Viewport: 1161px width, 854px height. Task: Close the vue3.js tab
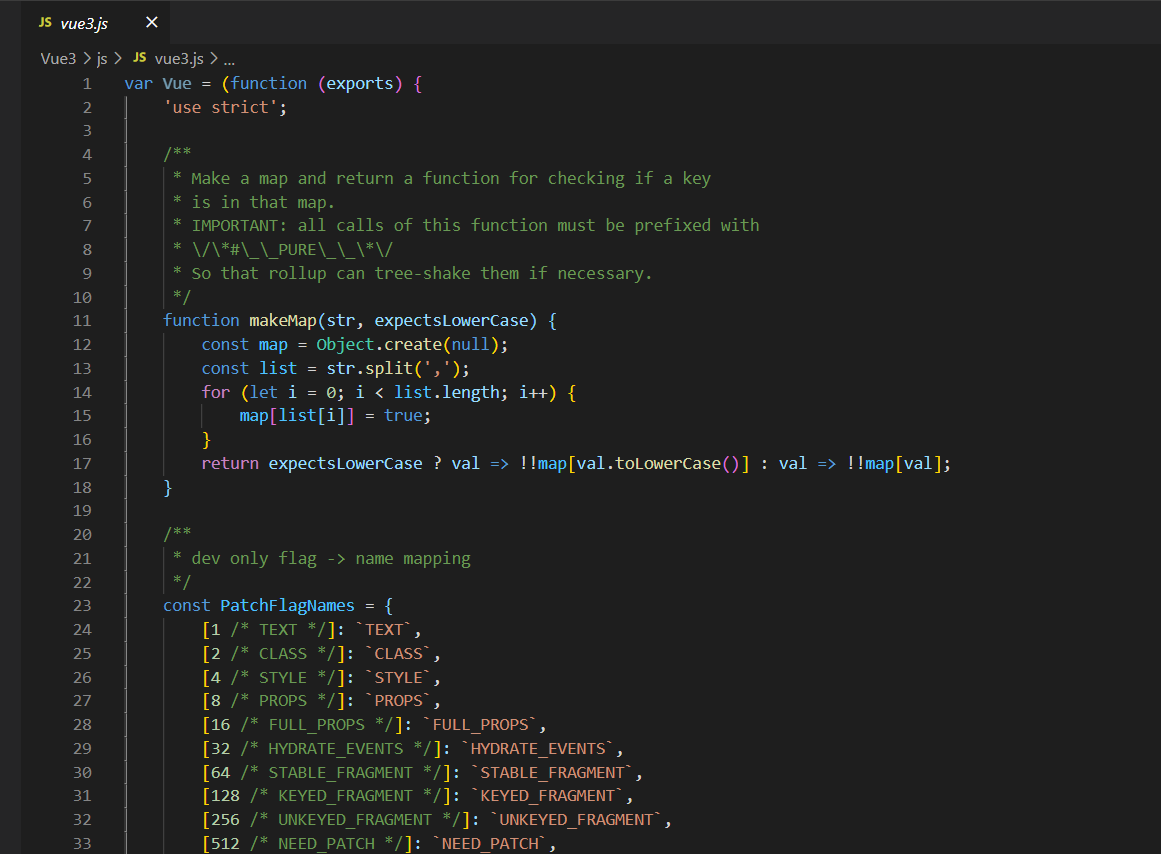(152, 22)
